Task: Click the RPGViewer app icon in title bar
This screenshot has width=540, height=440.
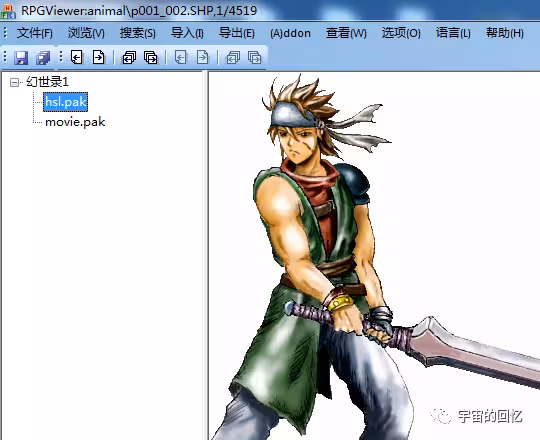Action: [x=8, y=11]
